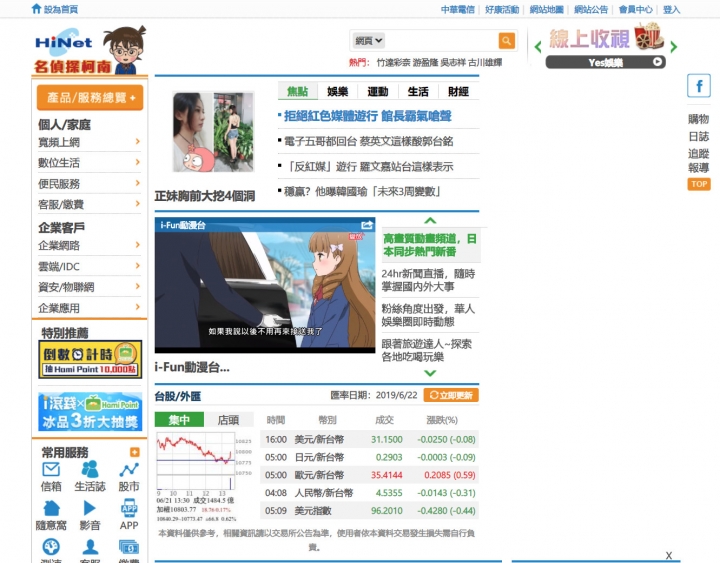
Task: Click the 登入 login link
Action: [671, 9]
